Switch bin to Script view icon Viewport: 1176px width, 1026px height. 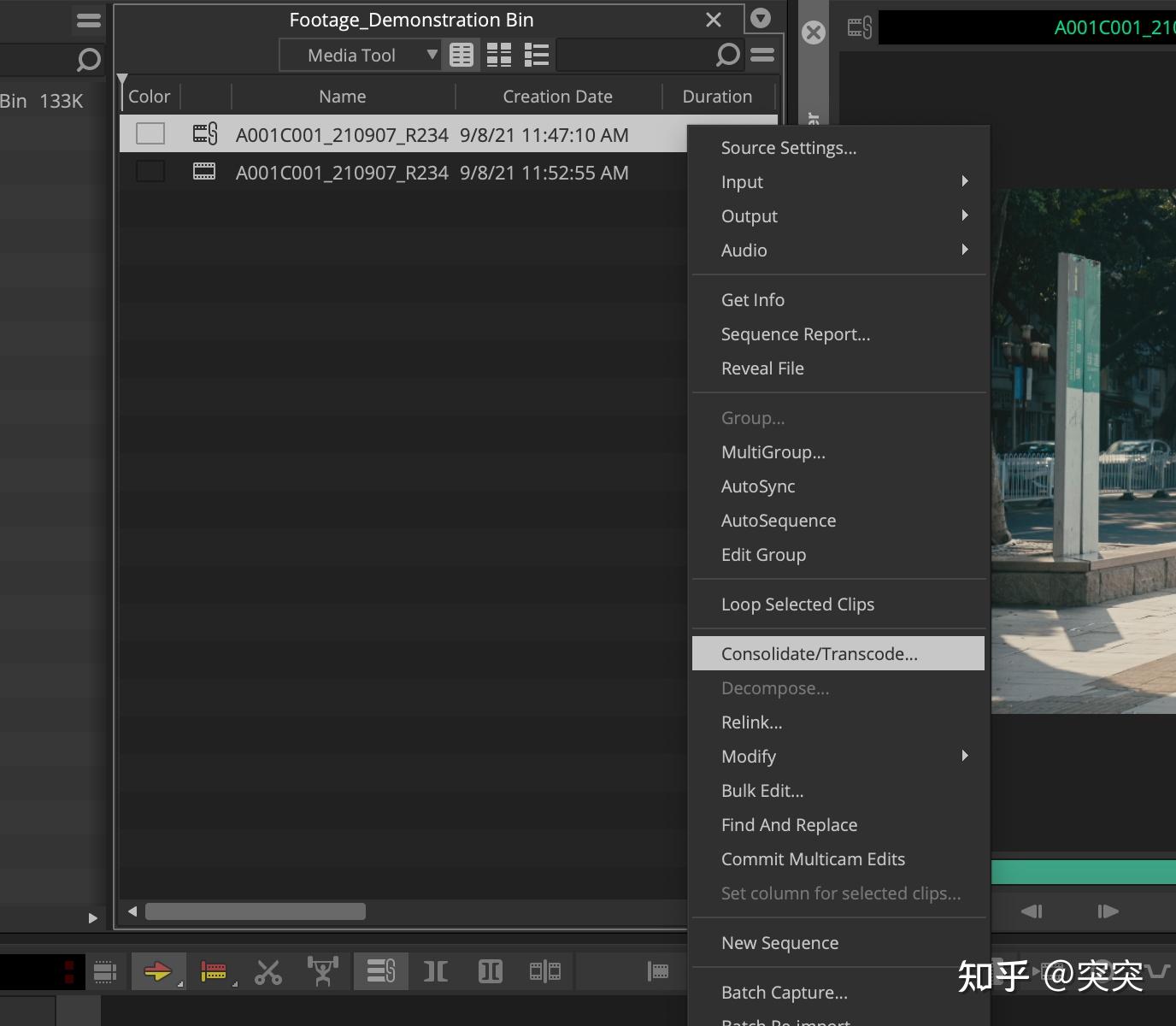[536, 56]
